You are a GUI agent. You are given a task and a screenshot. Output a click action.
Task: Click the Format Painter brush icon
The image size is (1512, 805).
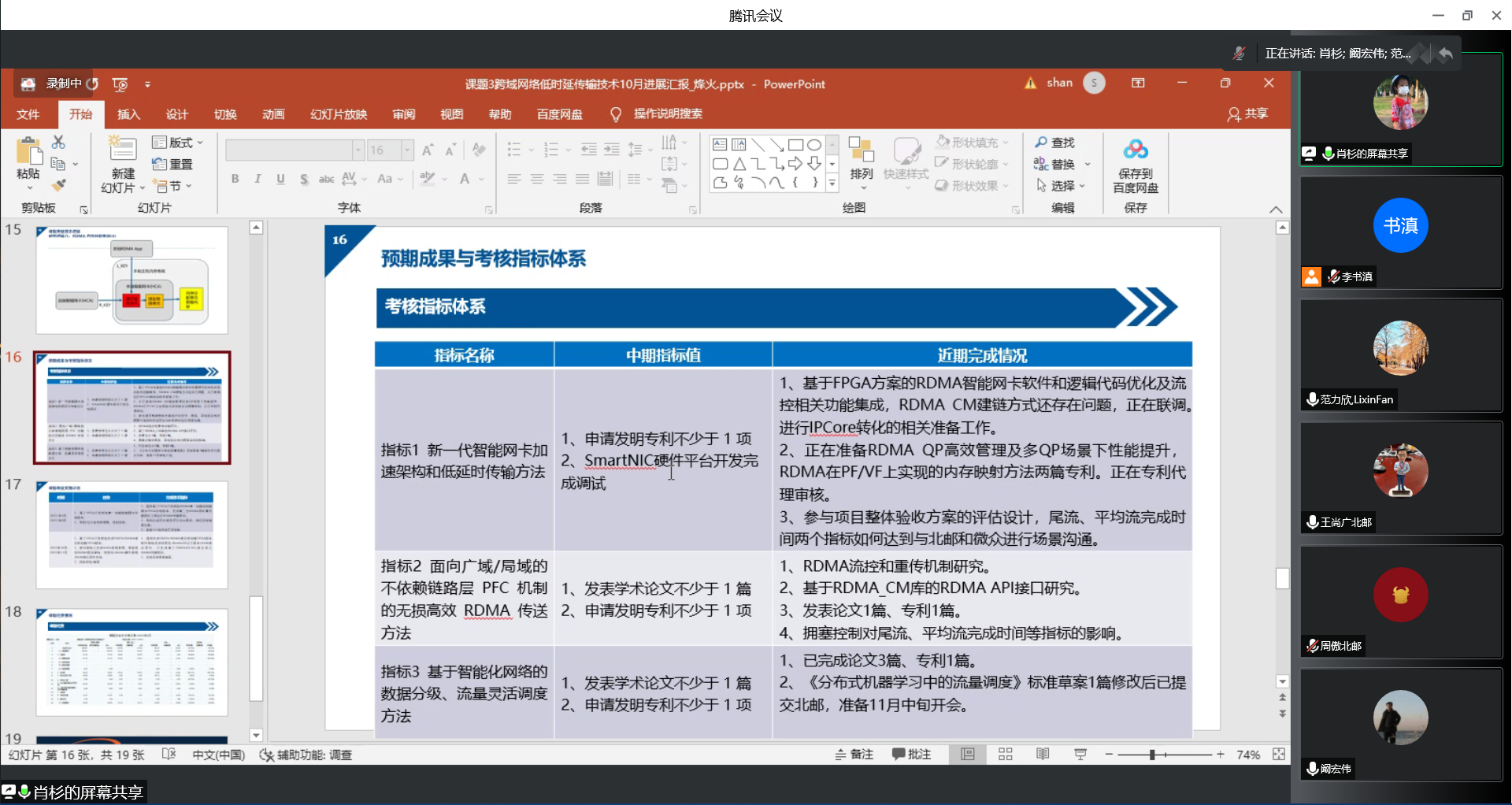pos(58,185)
